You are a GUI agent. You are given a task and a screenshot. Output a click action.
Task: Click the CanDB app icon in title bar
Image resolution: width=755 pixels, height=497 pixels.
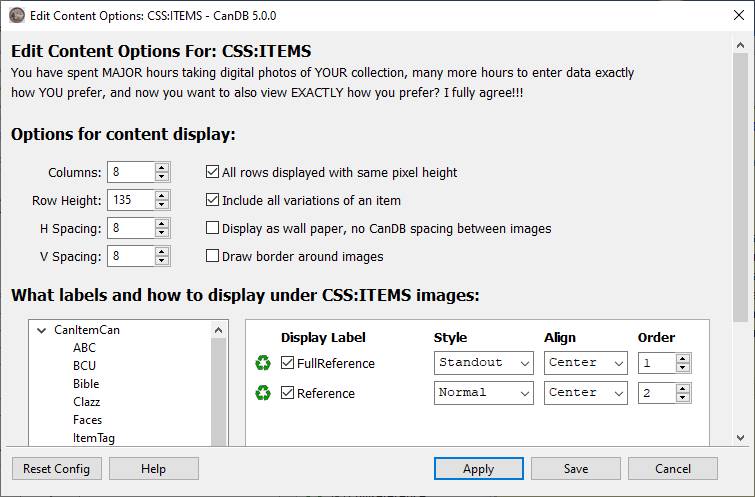[17, 15]
